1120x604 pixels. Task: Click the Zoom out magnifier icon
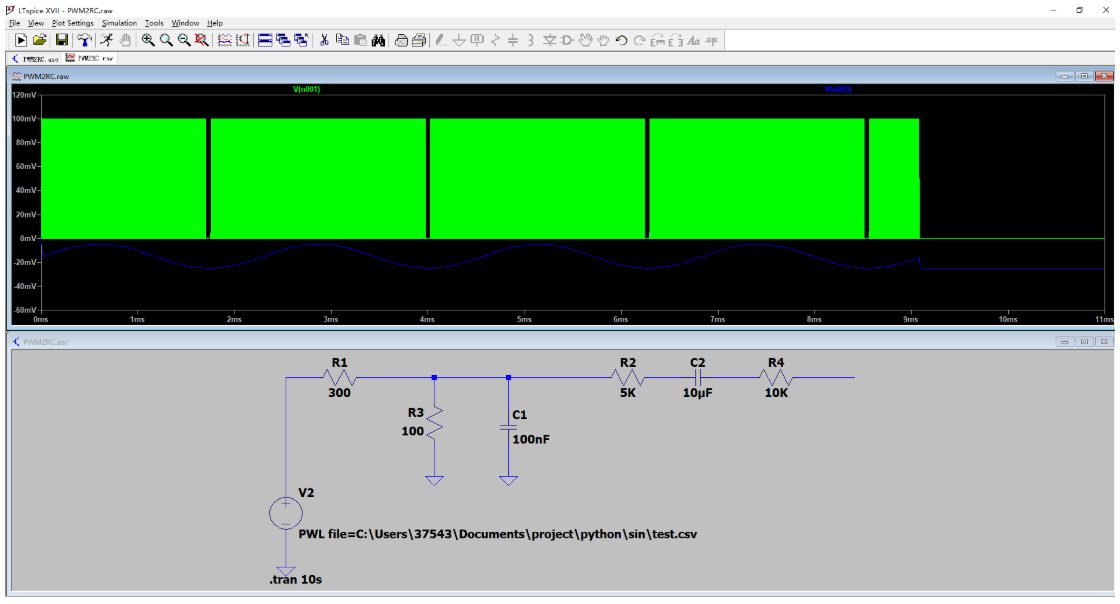[184, 40]
